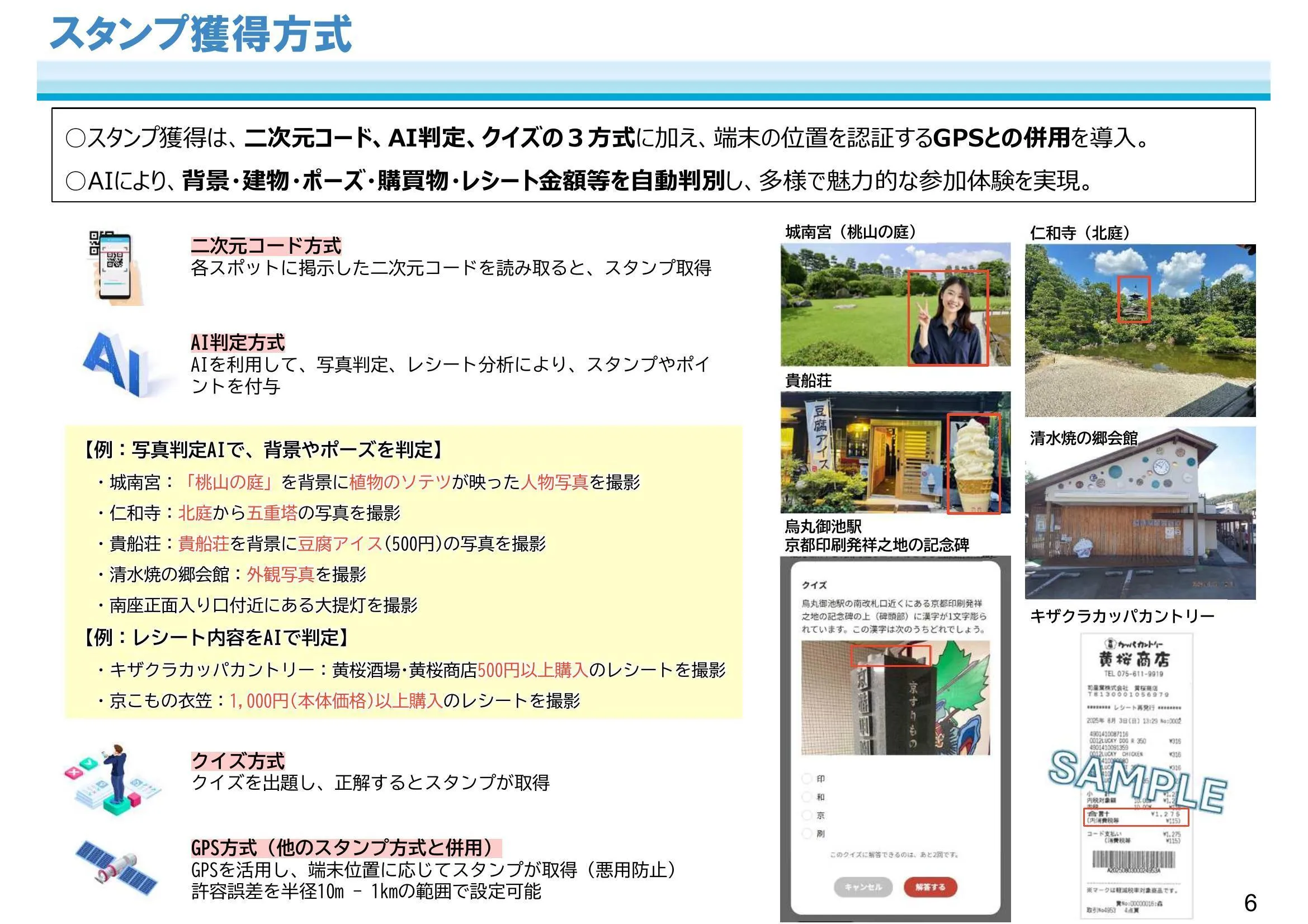Image resolution: width=1308 pixels, height=924 pixels.
Task: Click the red 解答する button
Action: click(x=931, y=887)
